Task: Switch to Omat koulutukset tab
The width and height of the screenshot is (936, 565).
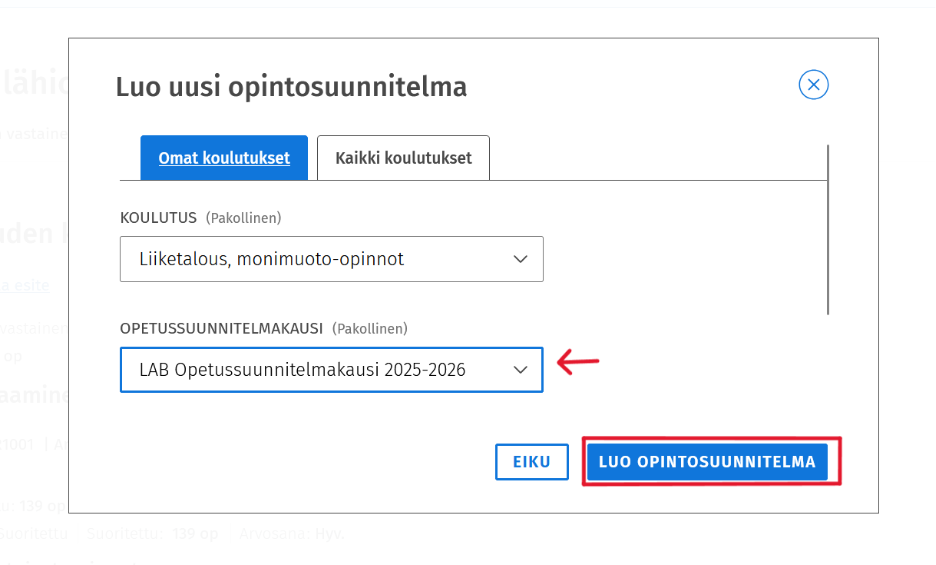Action: [224, 158]
